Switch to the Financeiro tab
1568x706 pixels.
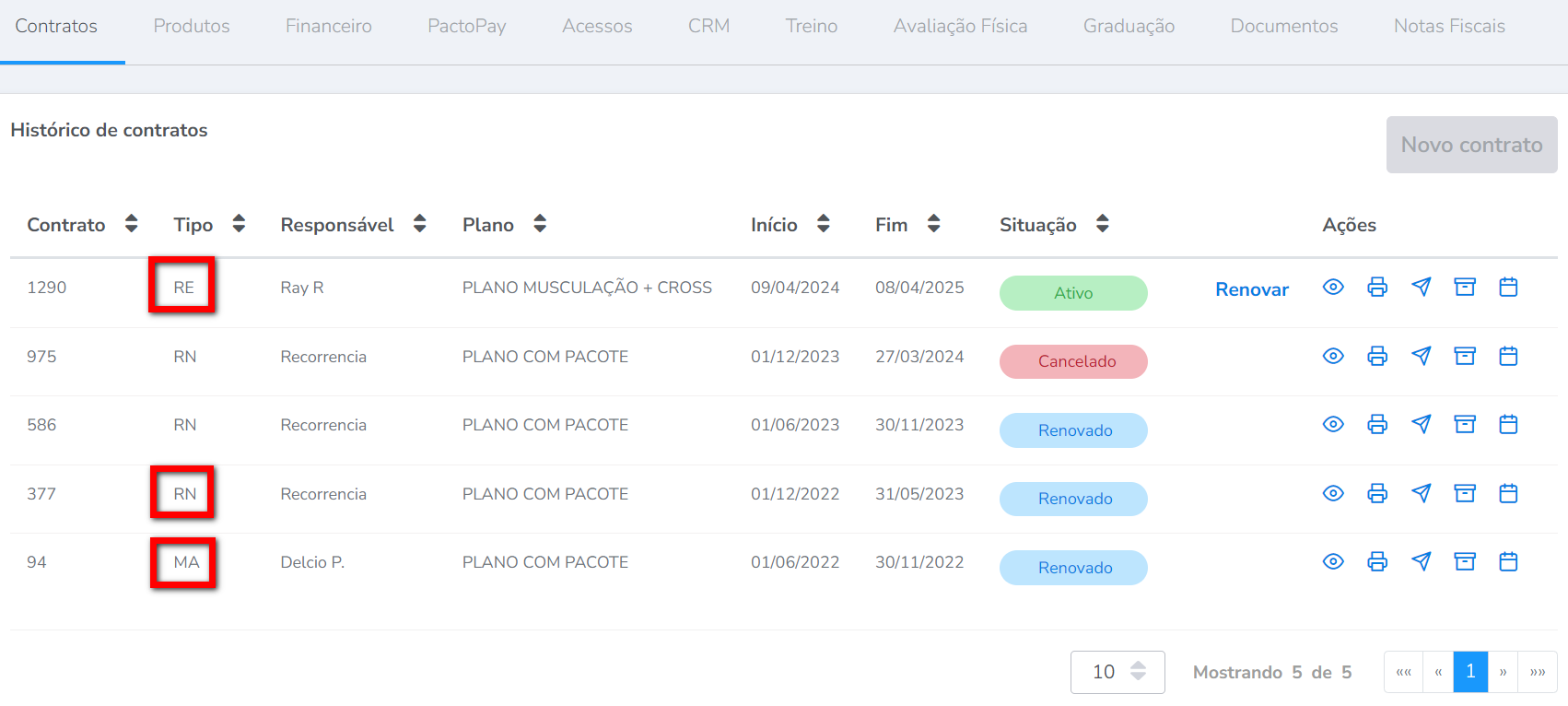(328, 27)
